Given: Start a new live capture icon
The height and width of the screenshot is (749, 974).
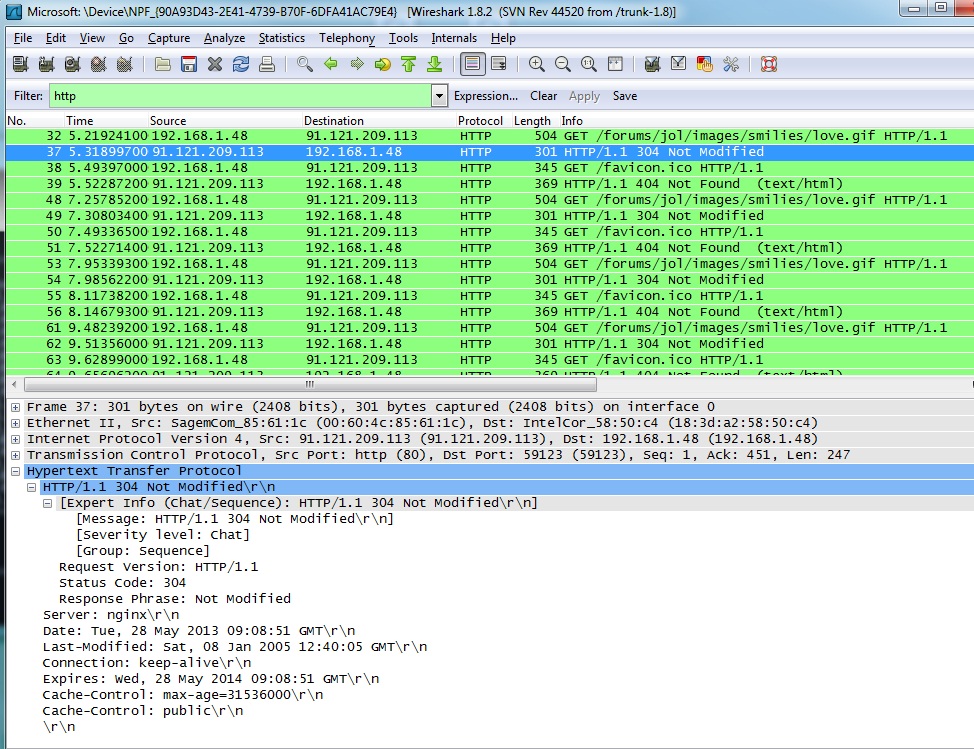Looking at the screenshot, I should 73,64.
